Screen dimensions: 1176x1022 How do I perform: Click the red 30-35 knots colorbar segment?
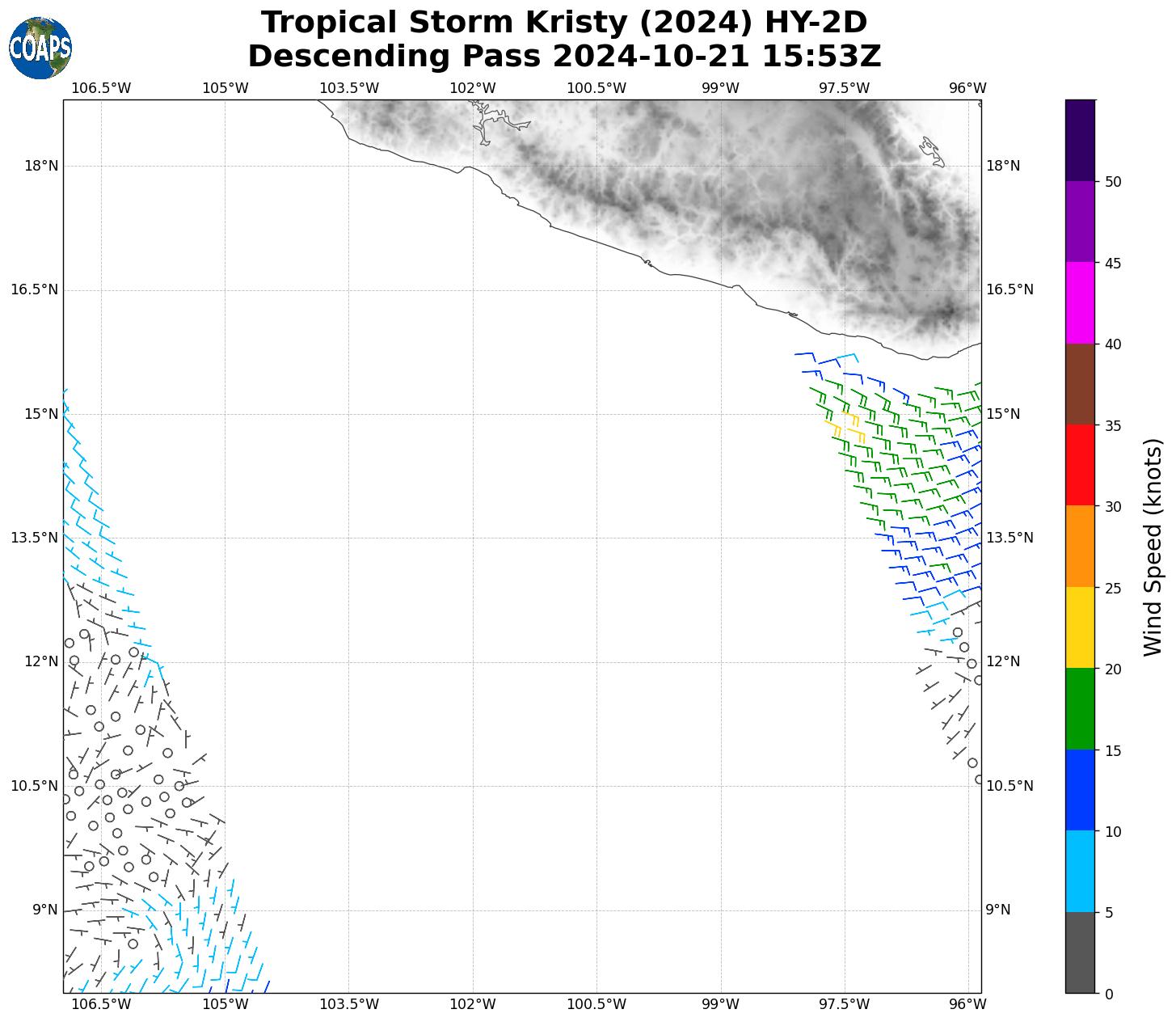[1080, 465]
